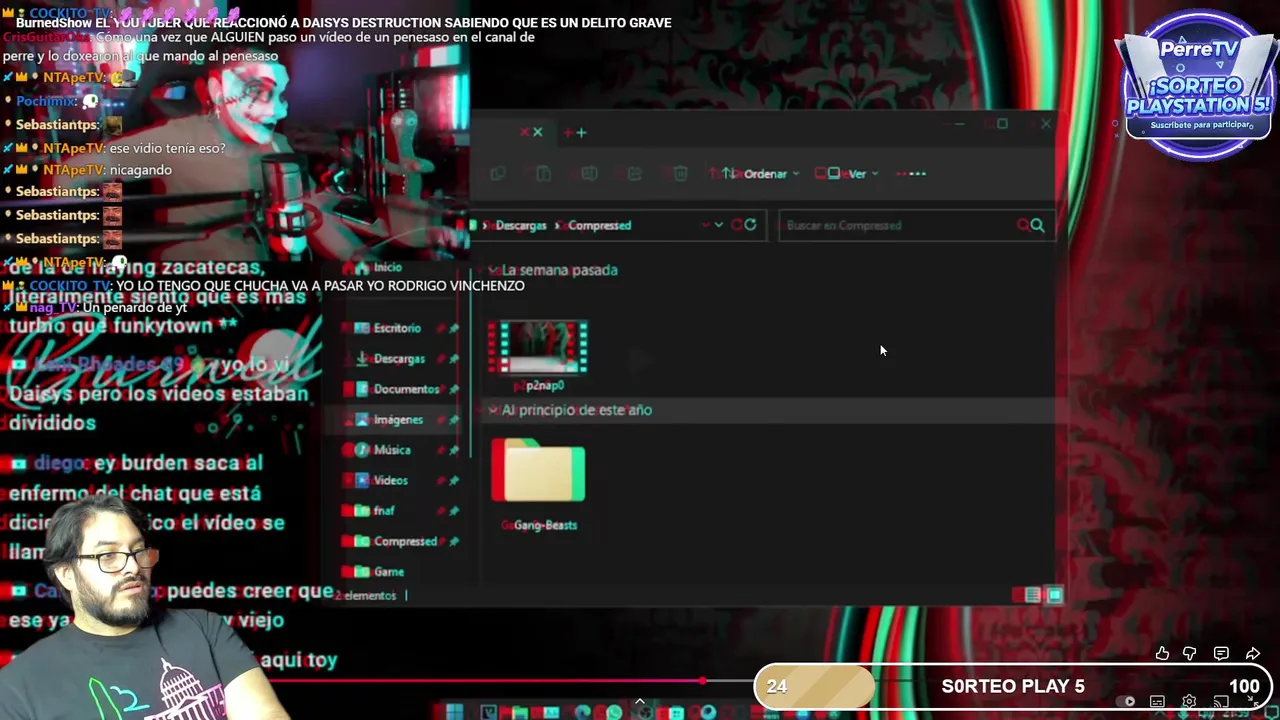The width and height of the screenshot is (1280, 720).
Task: Open Videos in the navigation pane
Action: 382,481
